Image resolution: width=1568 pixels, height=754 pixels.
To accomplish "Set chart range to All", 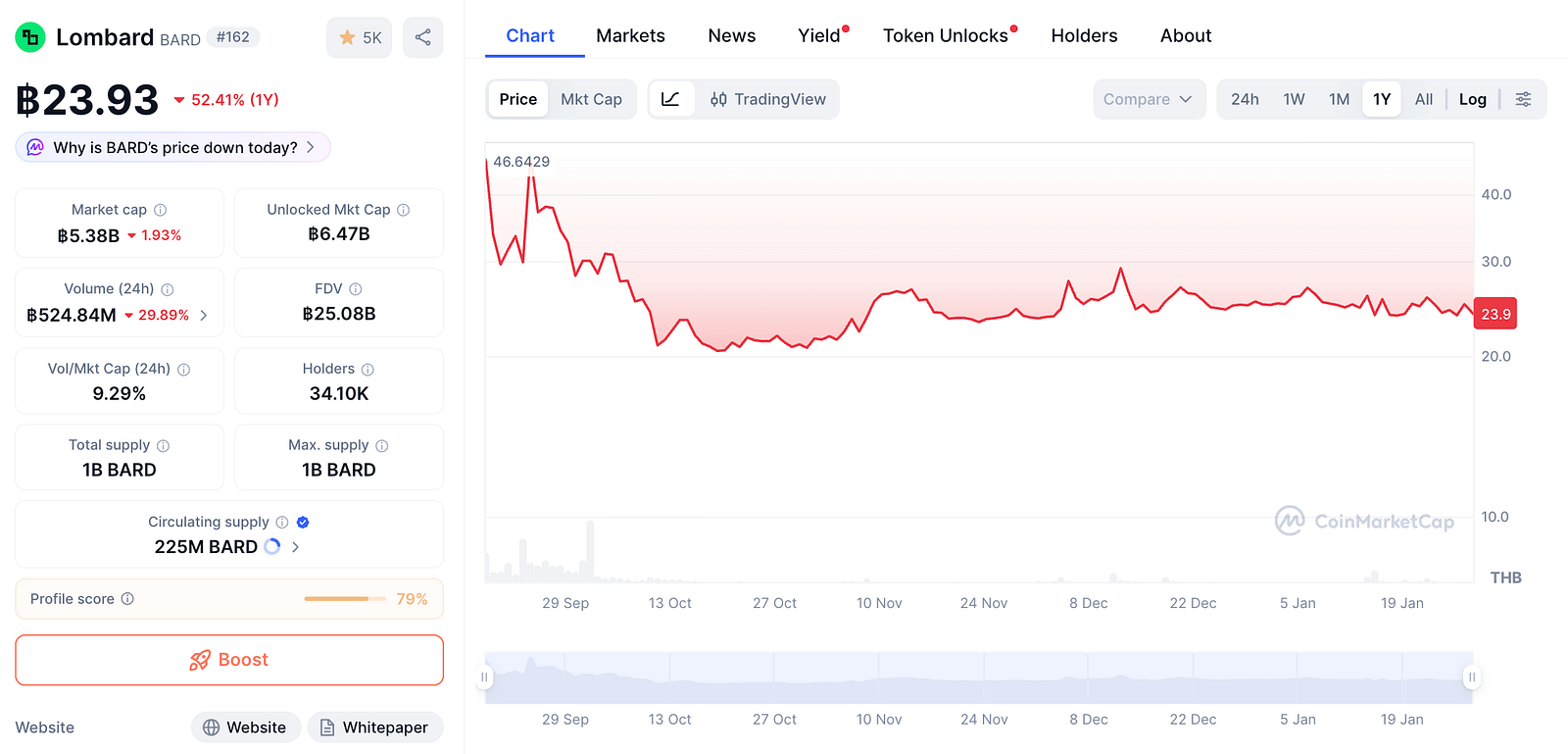I will point(1424,99).
